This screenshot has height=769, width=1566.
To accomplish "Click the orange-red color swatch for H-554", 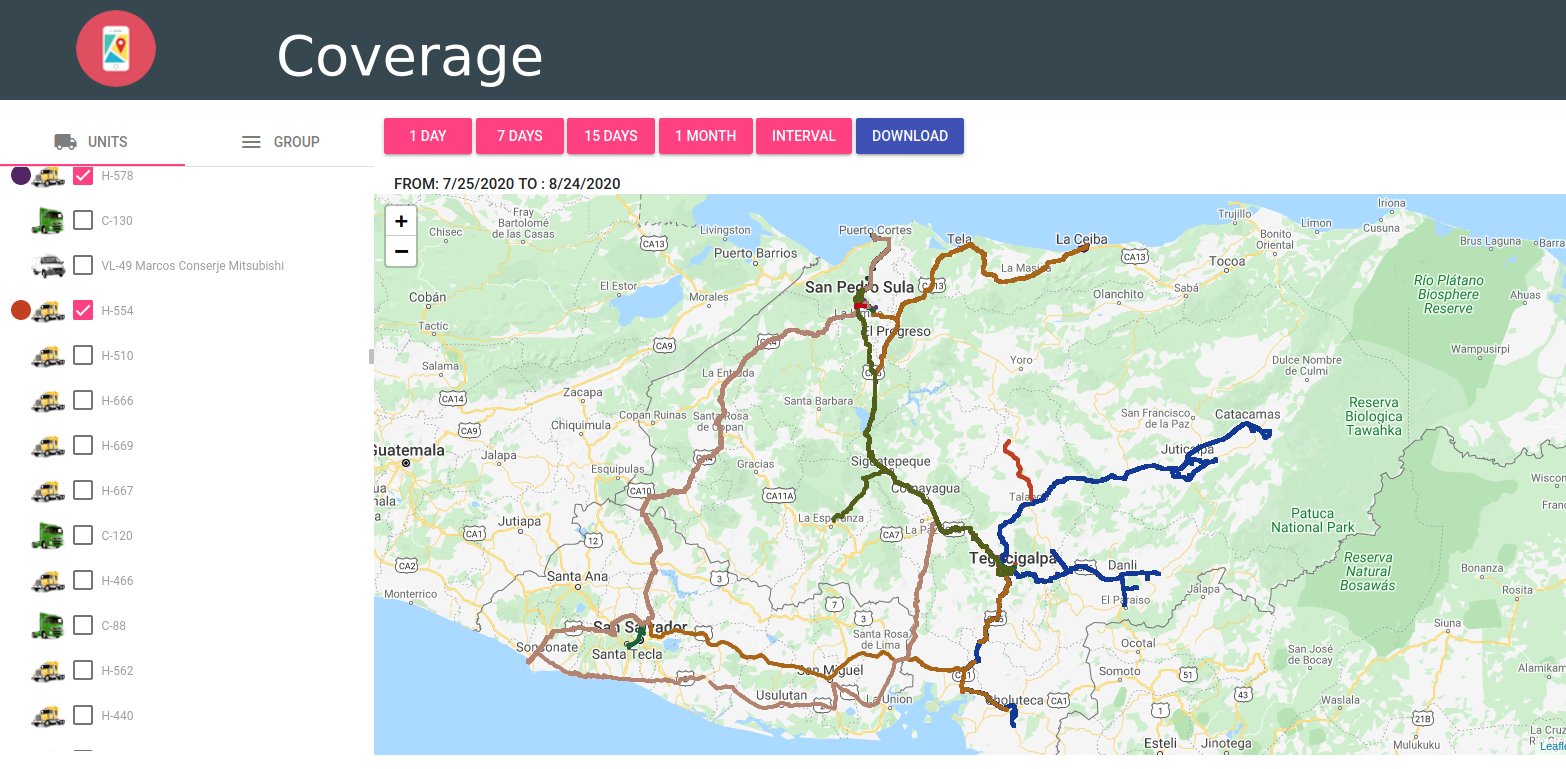I will (20, 310).
